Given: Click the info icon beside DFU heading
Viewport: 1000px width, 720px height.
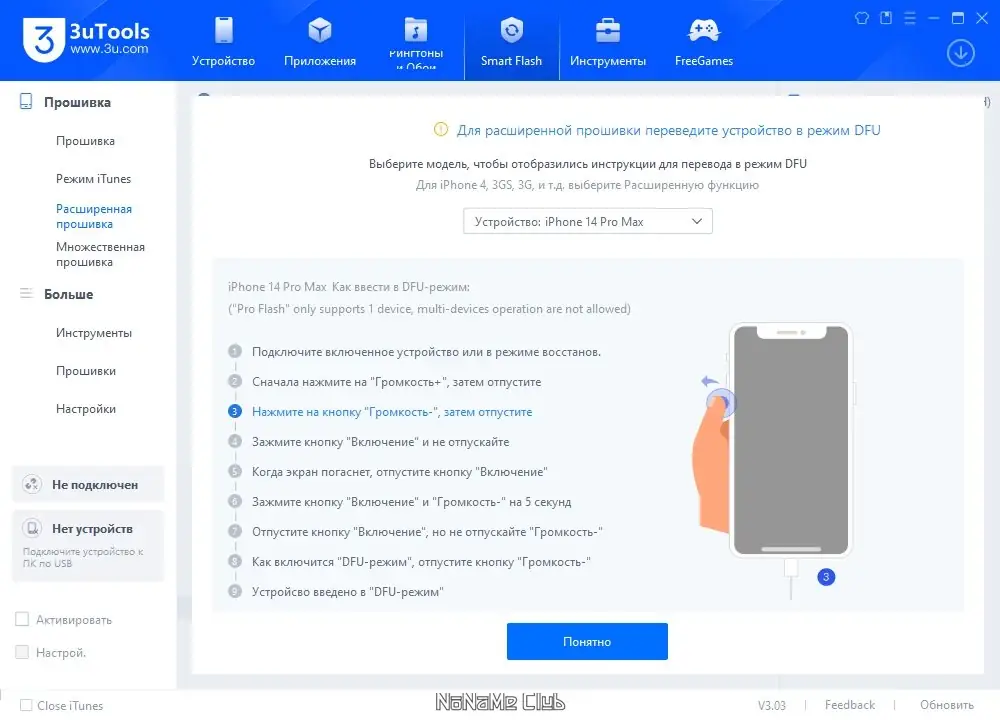Looking at the screenshot, I should 441,129.
